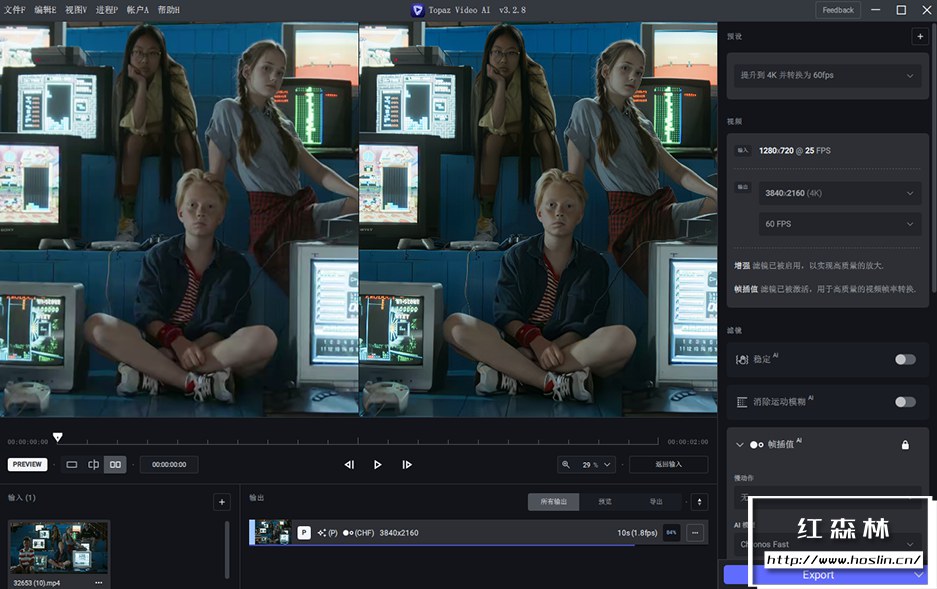The height and width of the screenshot is (589, 937).
Task: Expand the 60 FPS frame rate dropdown
Action: tap(838, 224)
